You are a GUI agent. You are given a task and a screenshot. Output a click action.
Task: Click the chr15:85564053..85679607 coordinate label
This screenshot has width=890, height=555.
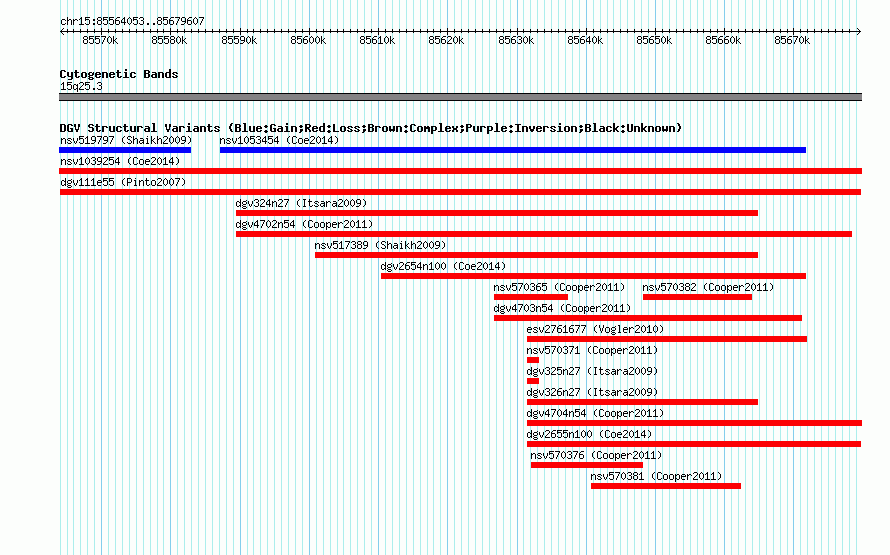132,21
